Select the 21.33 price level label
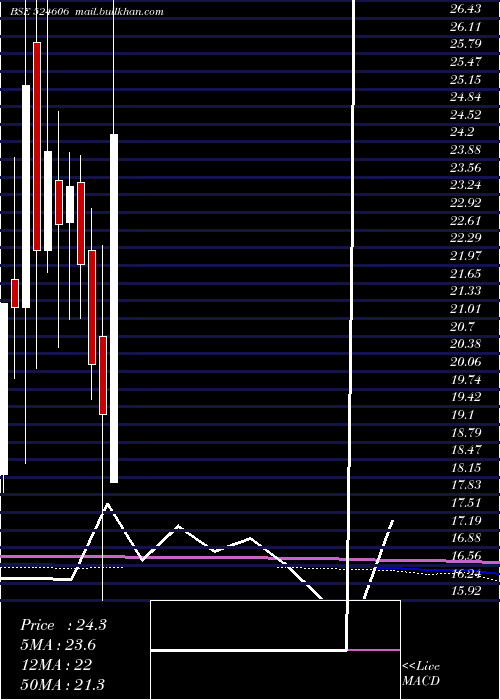This screenshot has height=700, width=500. [465, 292]
